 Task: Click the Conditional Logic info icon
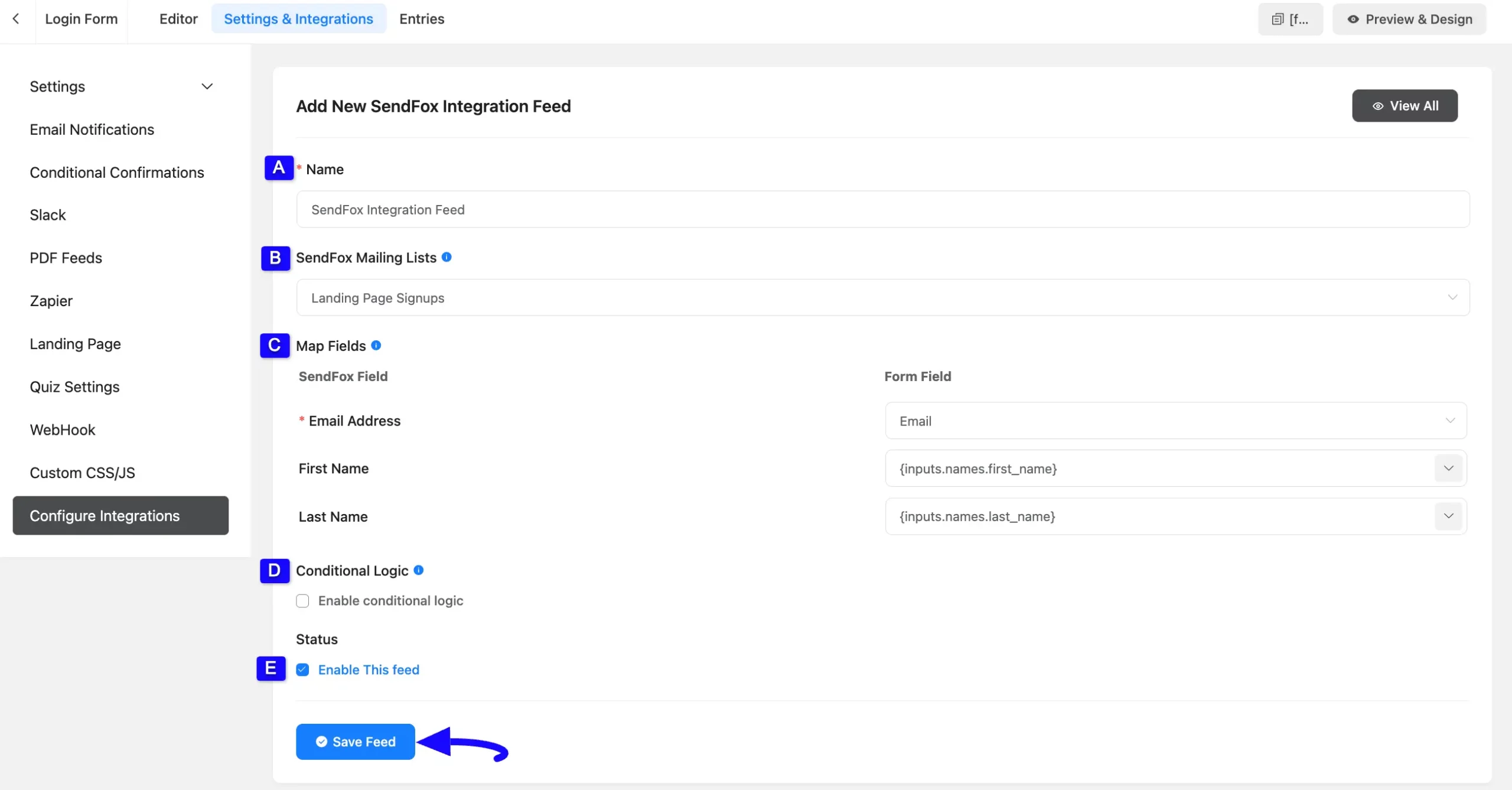point(419,570)
